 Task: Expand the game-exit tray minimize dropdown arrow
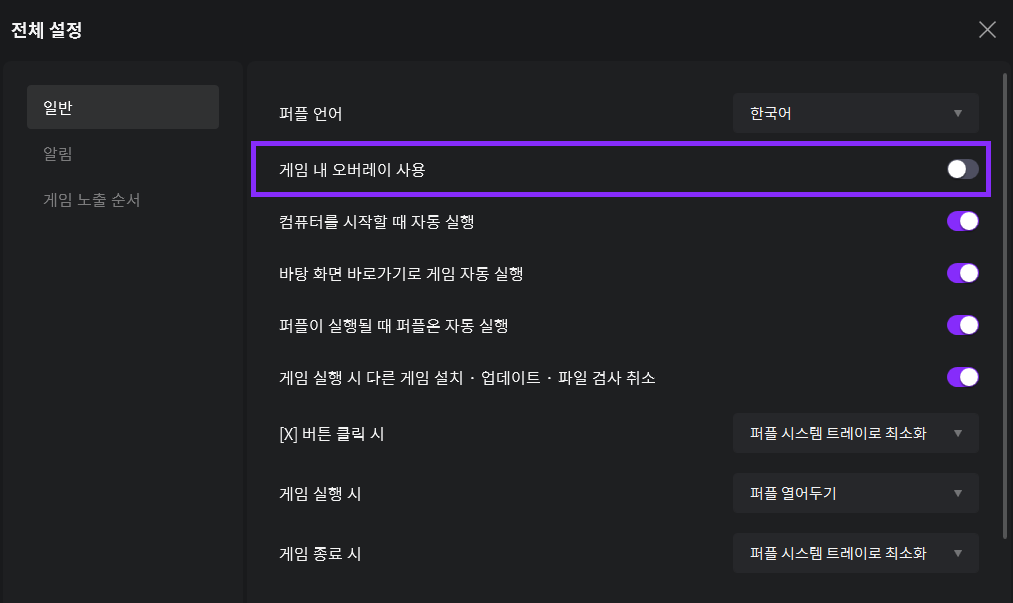957,552
